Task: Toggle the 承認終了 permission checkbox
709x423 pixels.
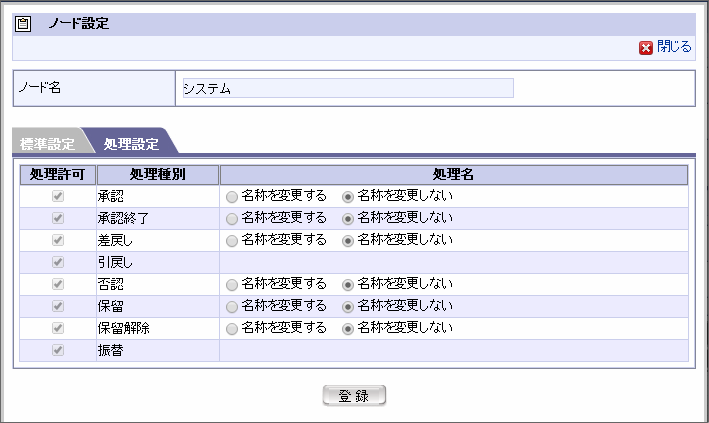Action: click(58, 218)
